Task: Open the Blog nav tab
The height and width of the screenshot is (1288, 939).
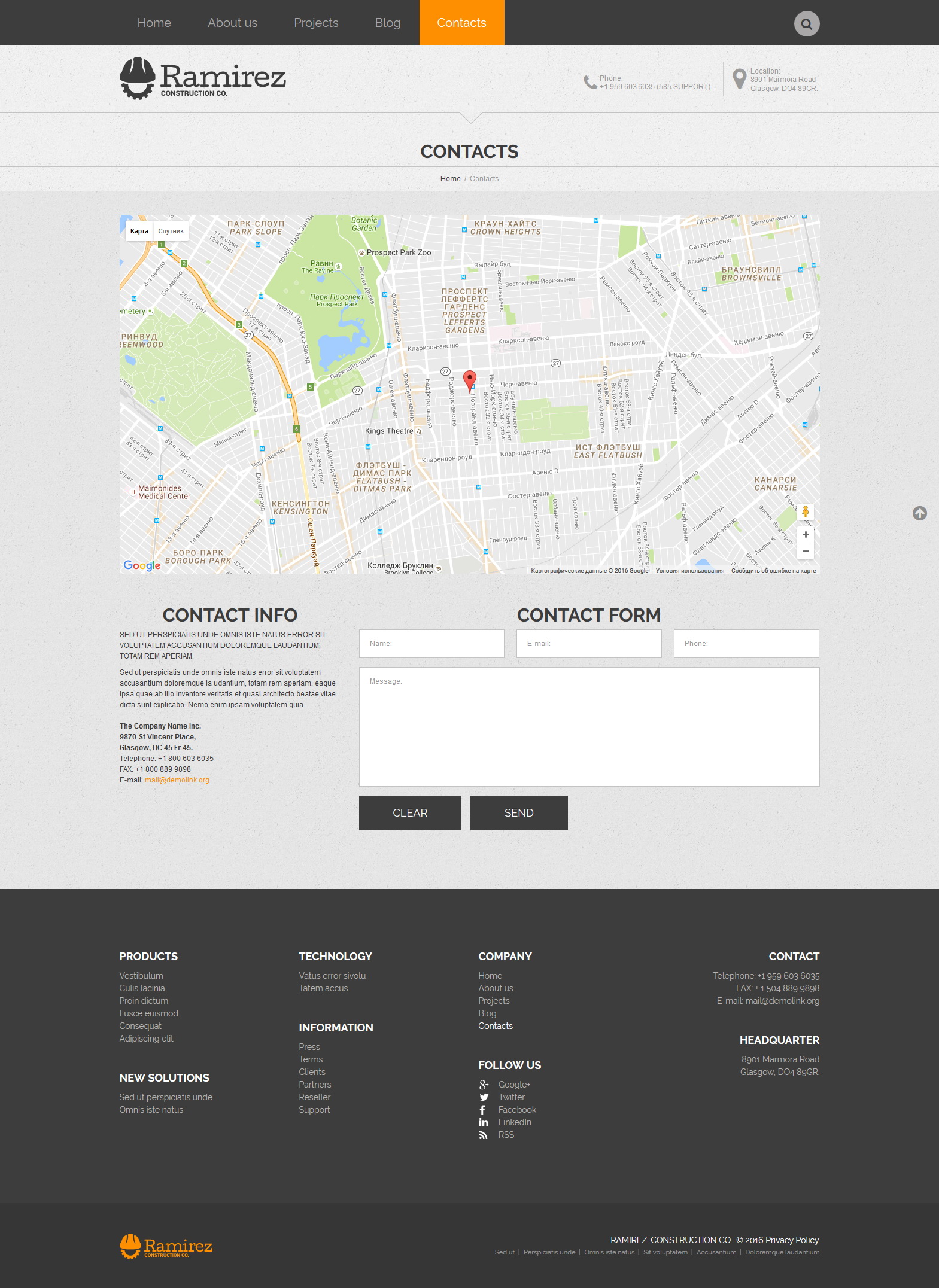Action: pyautogui.click(x=388, y=23)
